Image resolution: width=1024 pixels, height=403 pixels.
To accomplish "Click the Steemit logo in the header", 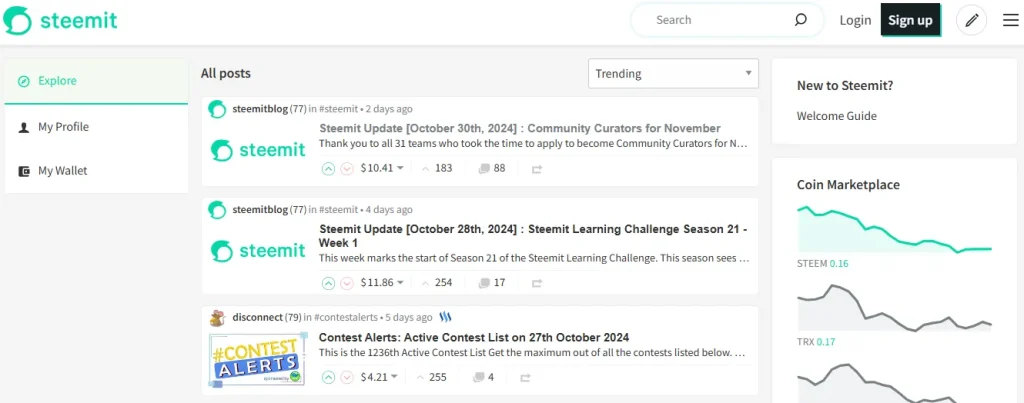I will click(x=60, y=20).
